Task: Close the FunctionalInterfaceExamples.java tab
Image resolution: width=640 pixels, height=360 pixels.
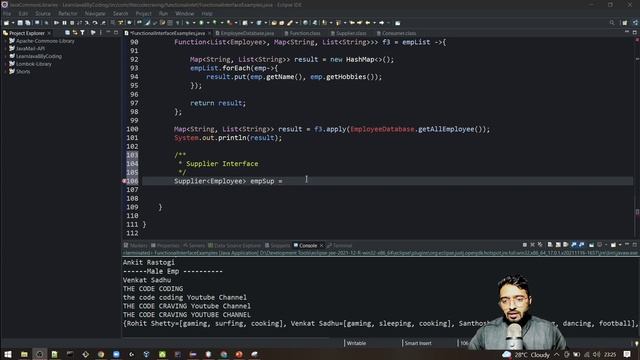Action: (x=209, y=33)
